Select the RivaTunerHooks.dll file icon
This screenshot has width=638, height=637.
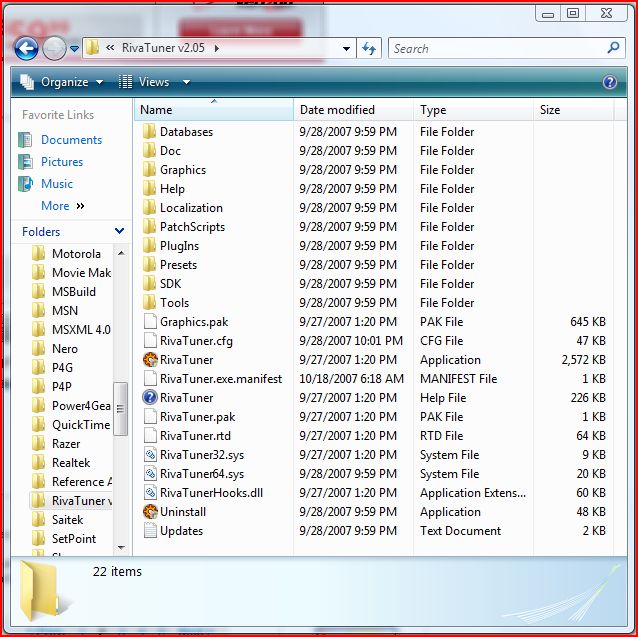pyautogui.click(x=150, y=493)
